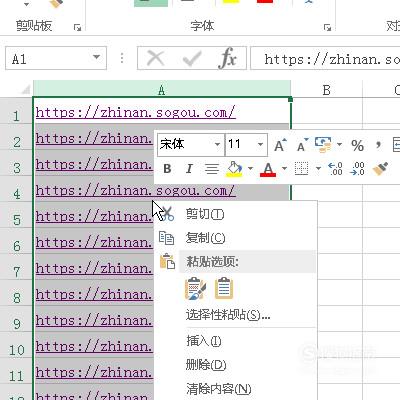Click the Decrease Font Size icon

302,145
